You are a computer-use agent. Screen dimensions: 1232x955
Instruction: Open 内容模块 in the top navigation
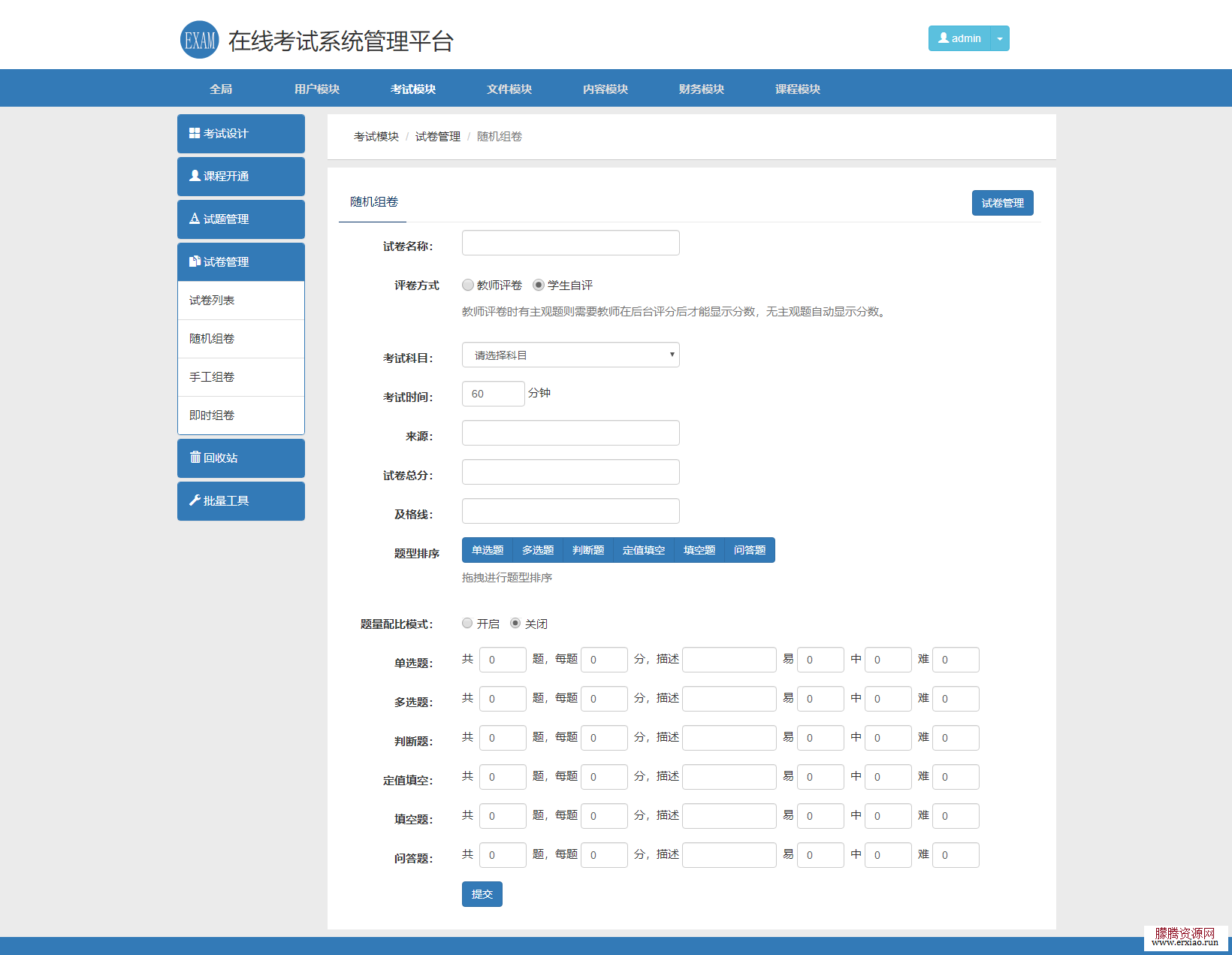(x=605, y=89)
